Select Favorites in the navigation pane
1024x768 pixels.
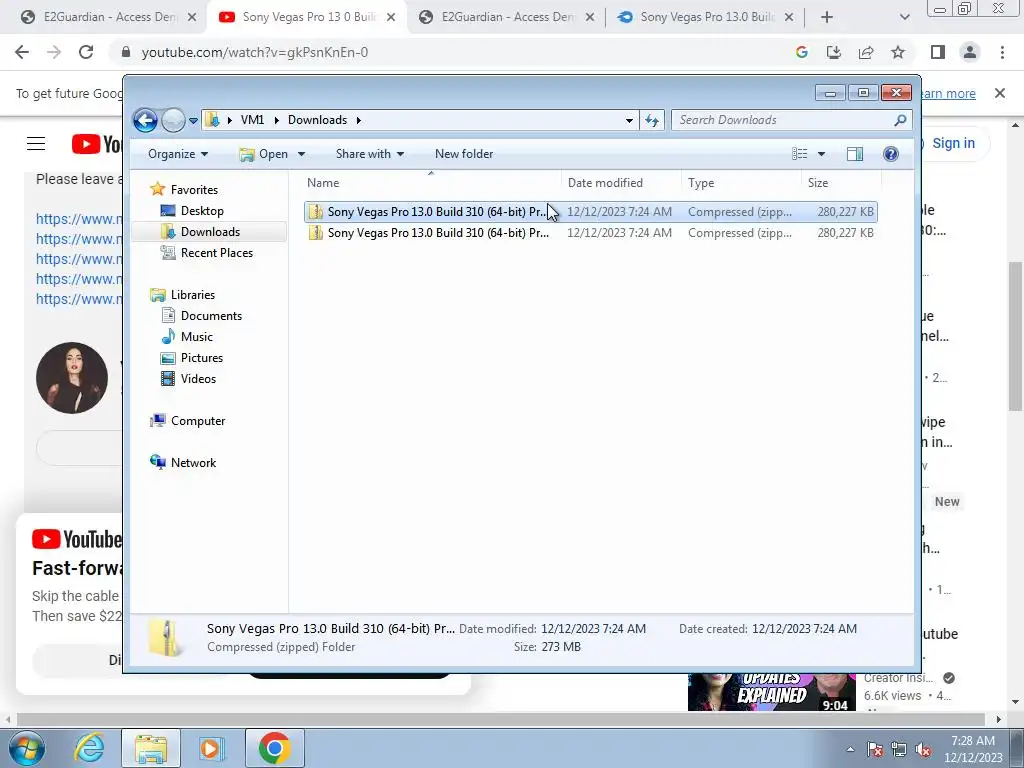click(194, 189)
